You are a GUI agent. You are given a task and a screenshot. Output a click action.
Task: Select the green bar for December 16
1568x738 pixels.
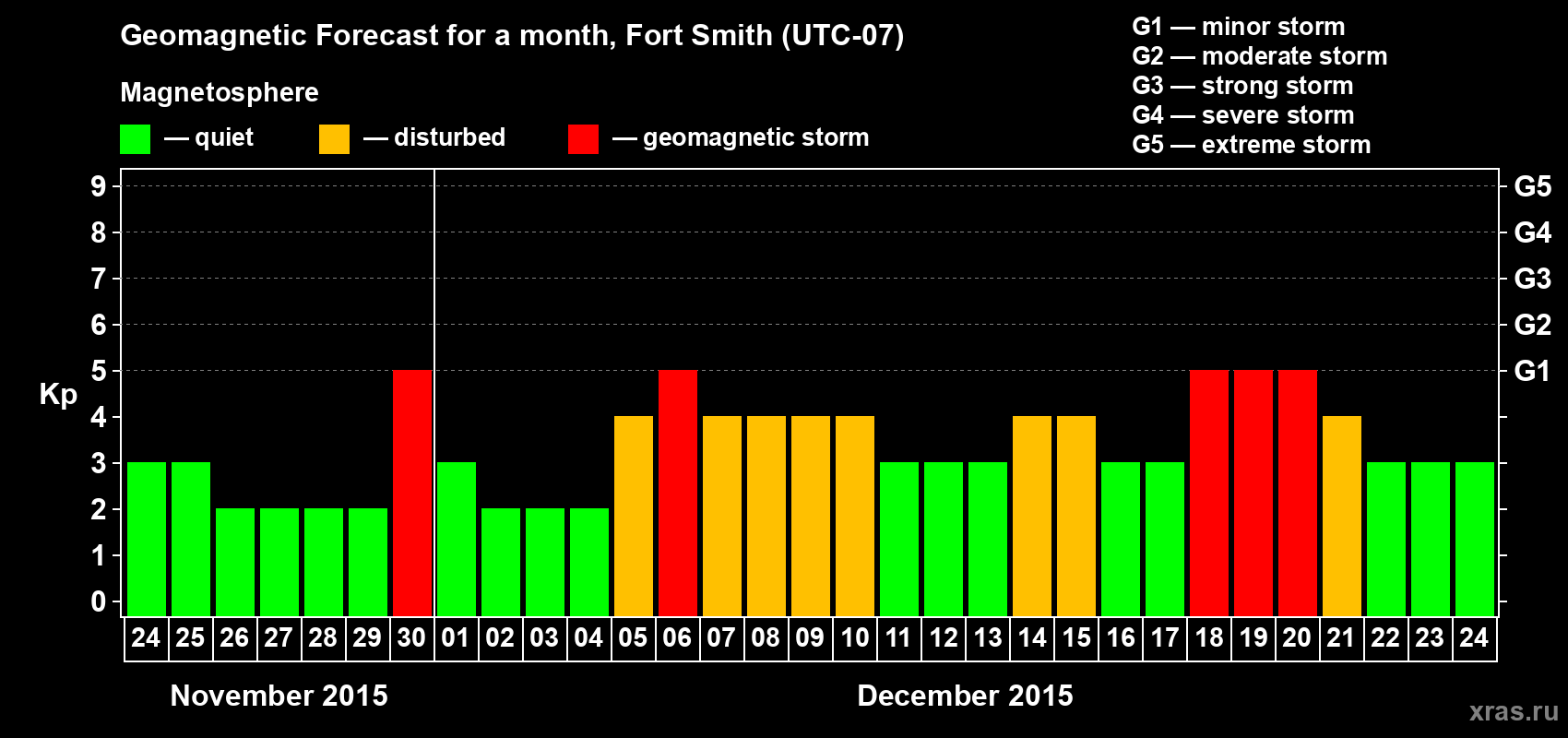point(1121,540)
